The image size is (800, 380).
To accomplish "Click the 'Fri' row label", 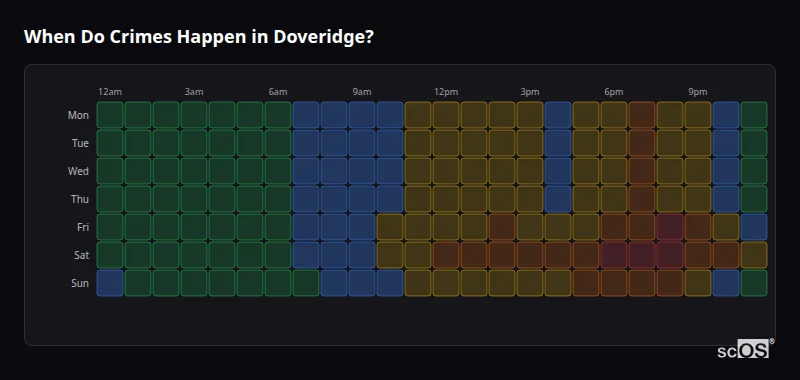I will coord(83,227).
